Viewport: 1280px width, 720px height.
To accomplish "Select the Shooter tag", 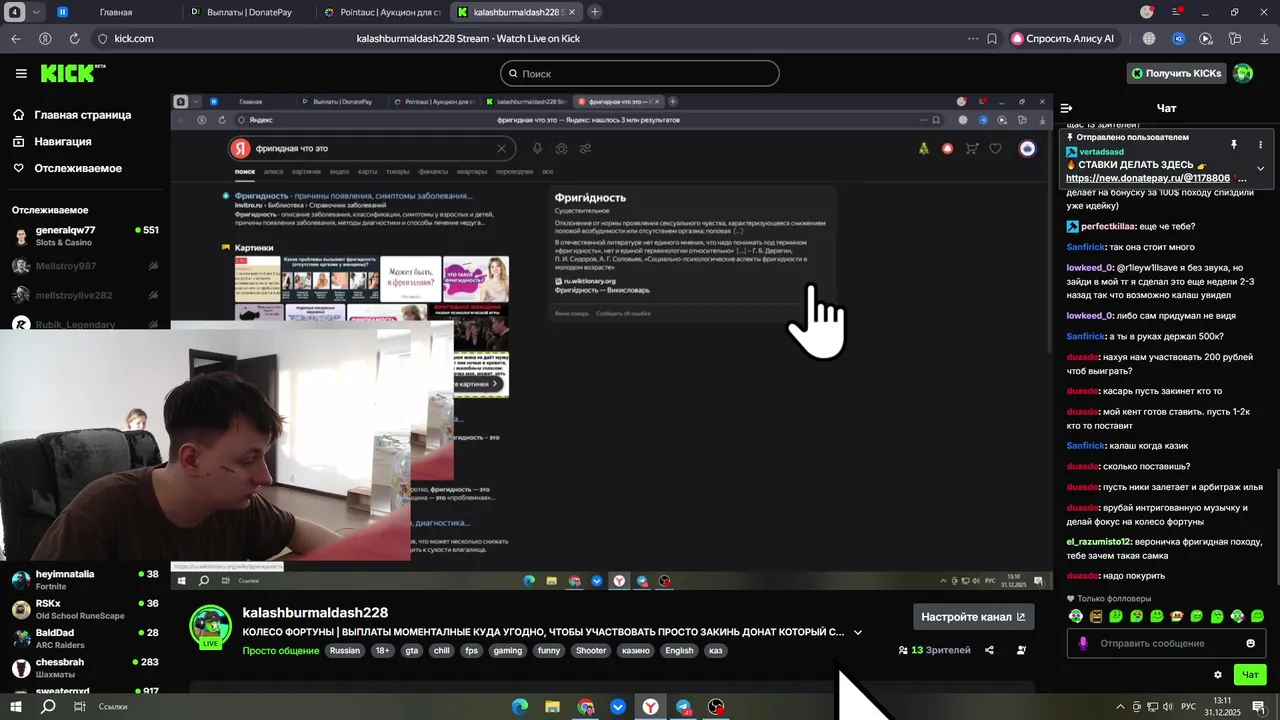I will click(x=590, y=650).
